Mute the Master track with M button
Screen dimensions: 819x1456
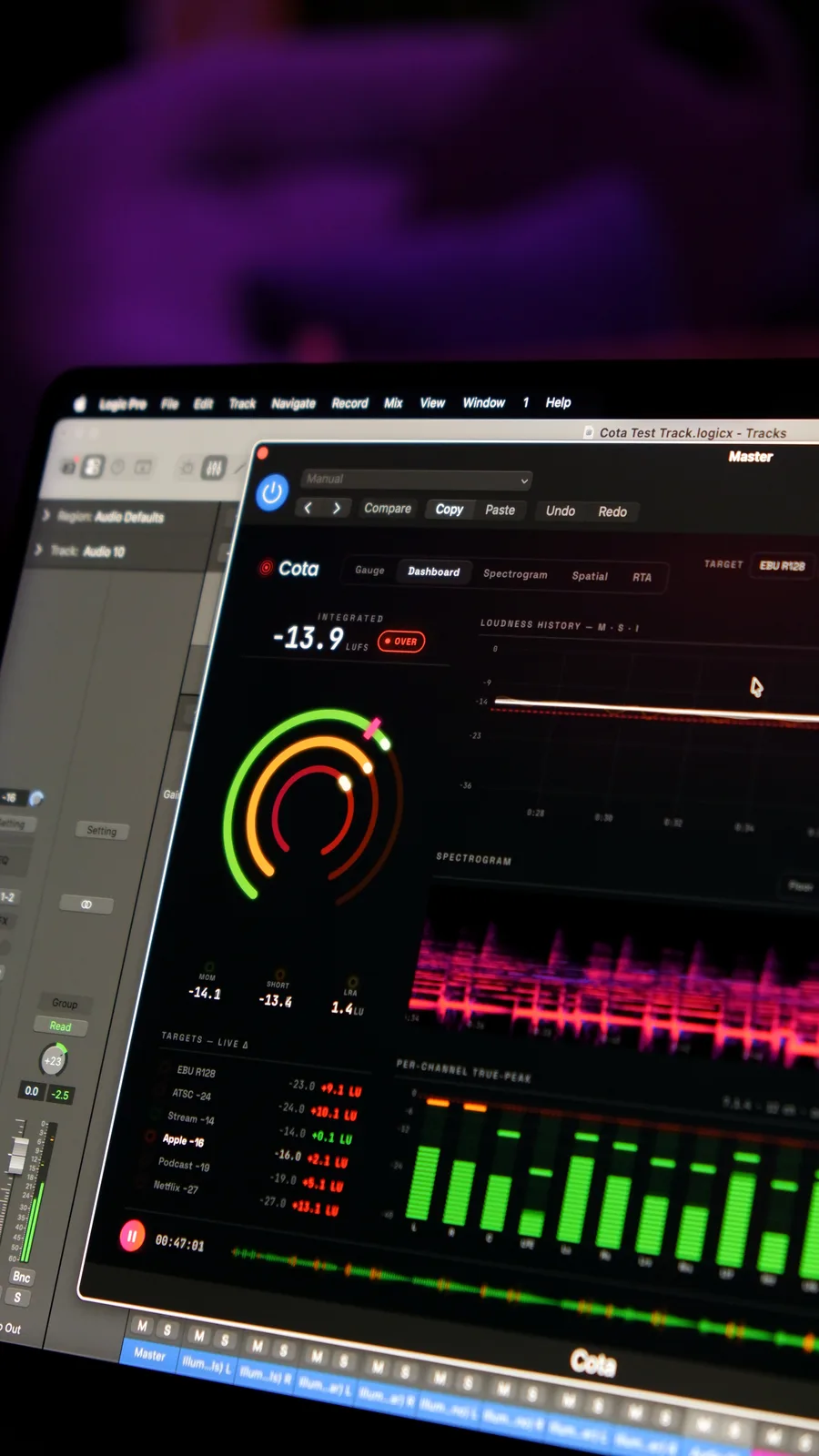click(142, 1326)
